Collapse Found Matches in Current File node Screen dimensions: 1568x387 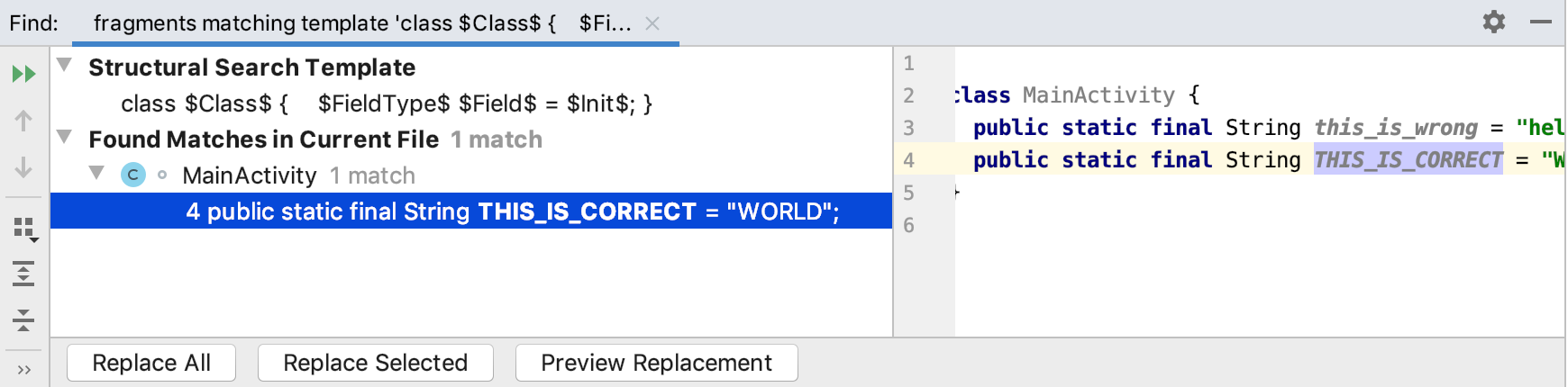[65, 137]
